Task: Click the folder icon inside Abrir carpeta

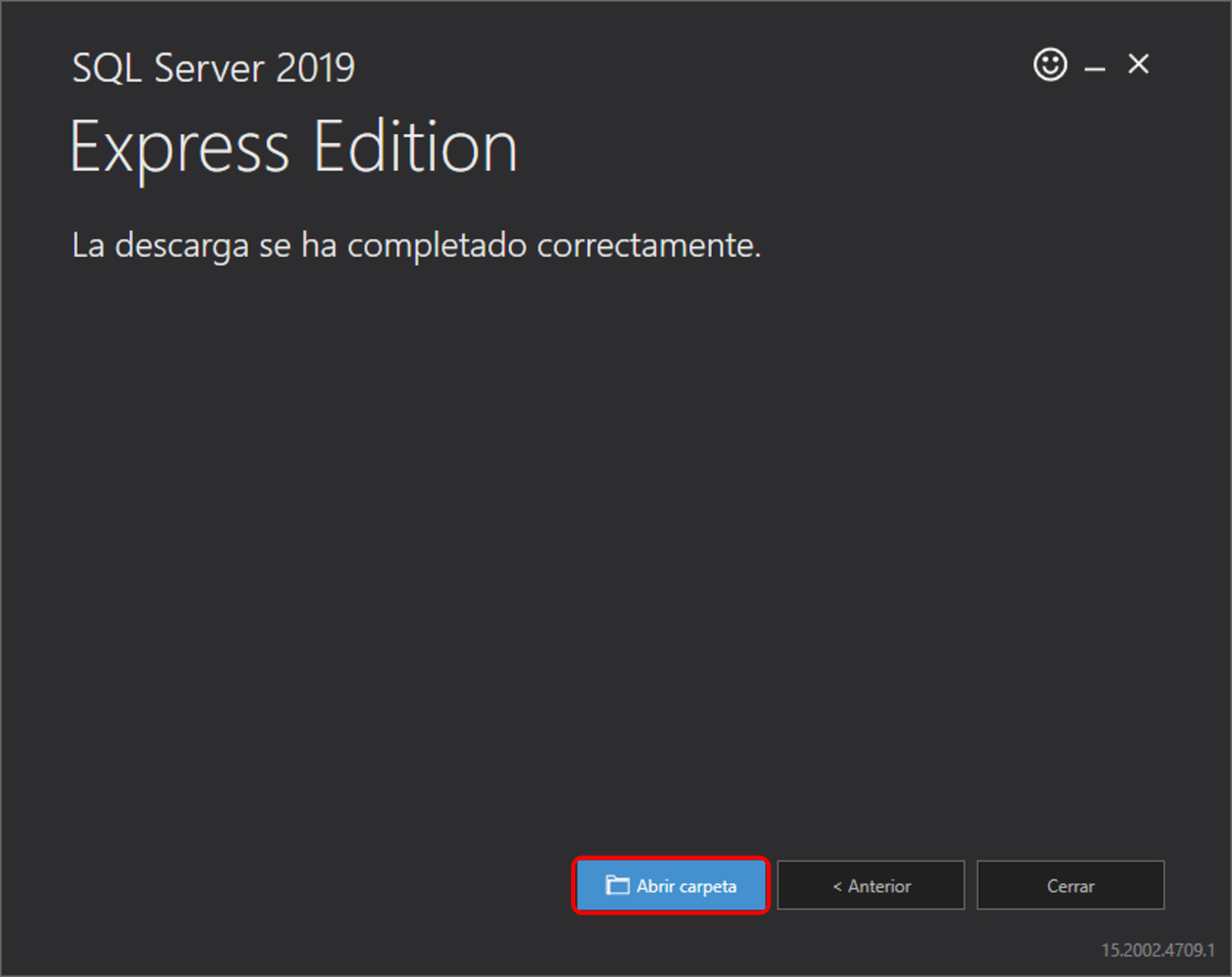Action: coord(618,886)
